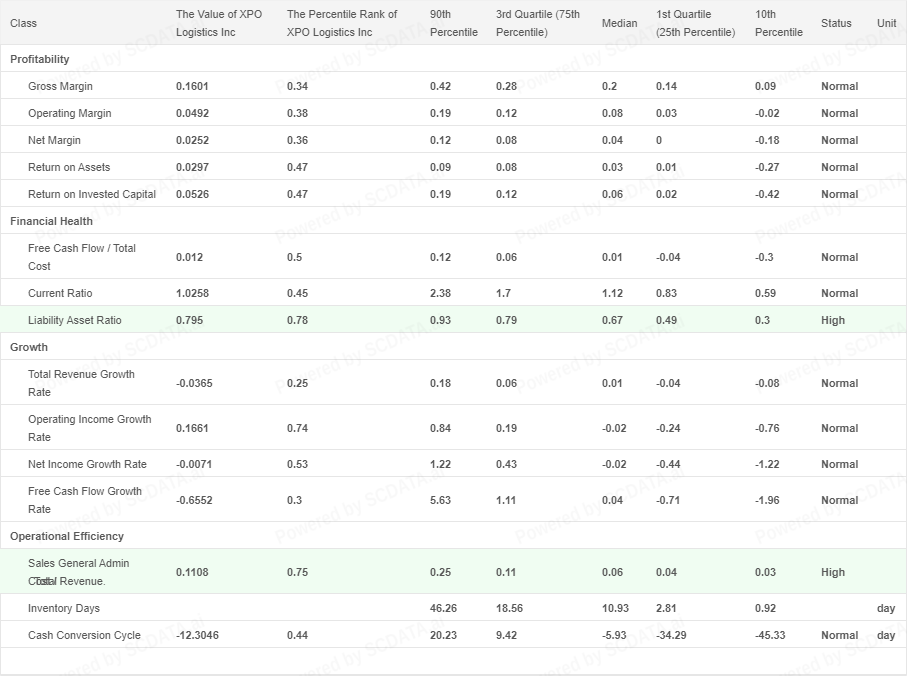Click the Class column header
This screenshot has height=676, width=907.
pos(24,23)
